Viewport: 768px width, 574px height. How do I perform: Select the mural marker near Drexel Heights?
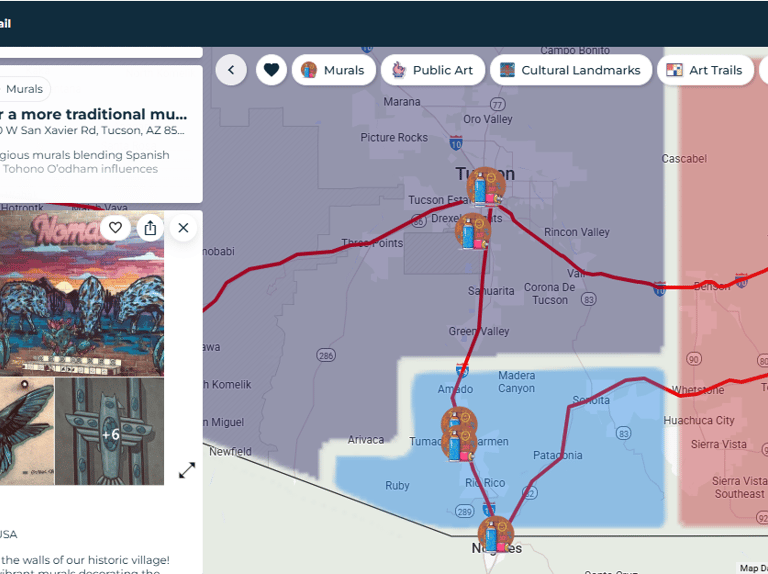[473, 231]
